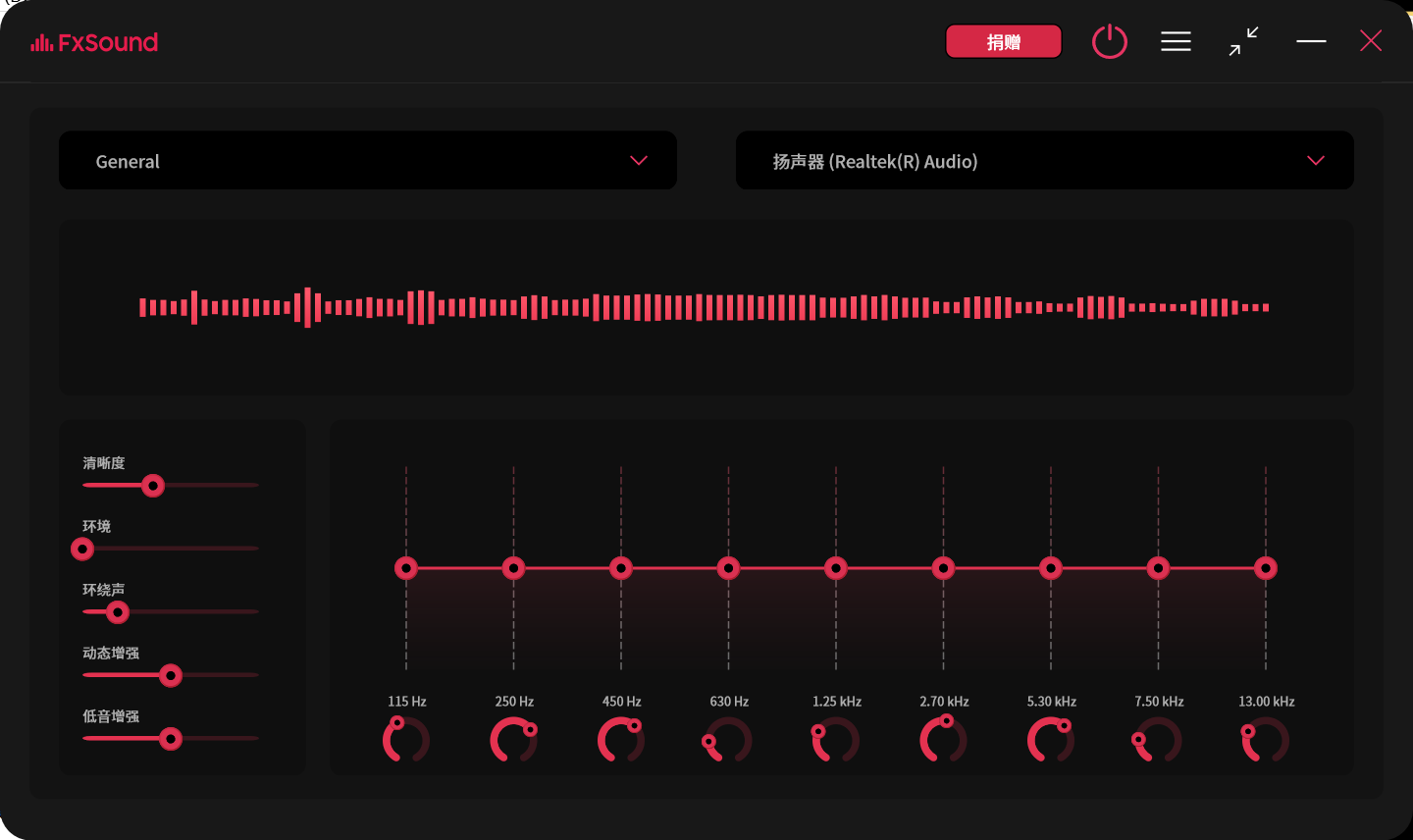
Task: Click the 环境 label text
Action: click(x=96, y=526)
